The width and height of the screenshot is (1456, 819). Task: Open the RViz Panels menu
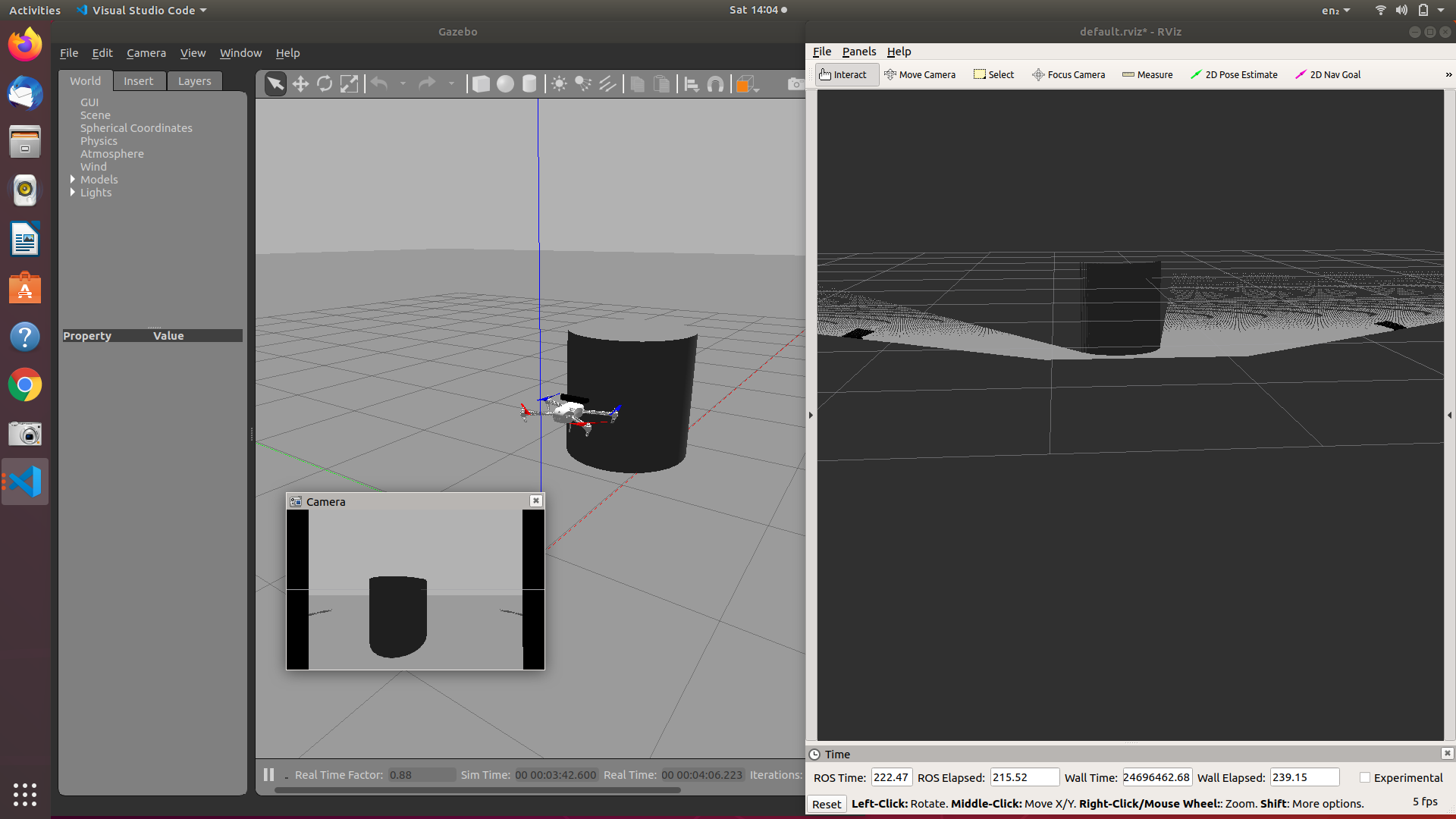coord(858,52)
